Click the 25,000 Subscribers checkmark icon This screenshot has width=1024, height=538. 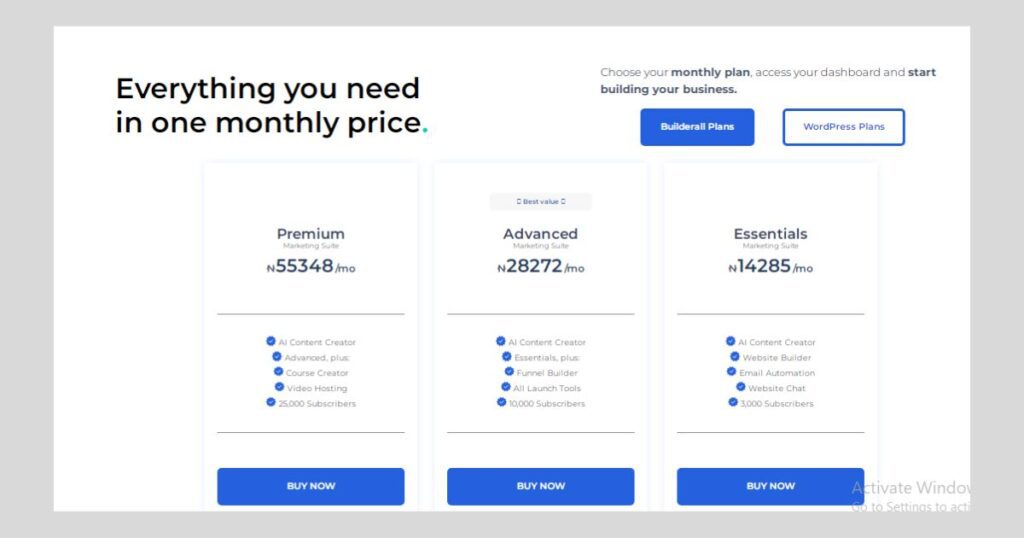click(x=271, y=402)
